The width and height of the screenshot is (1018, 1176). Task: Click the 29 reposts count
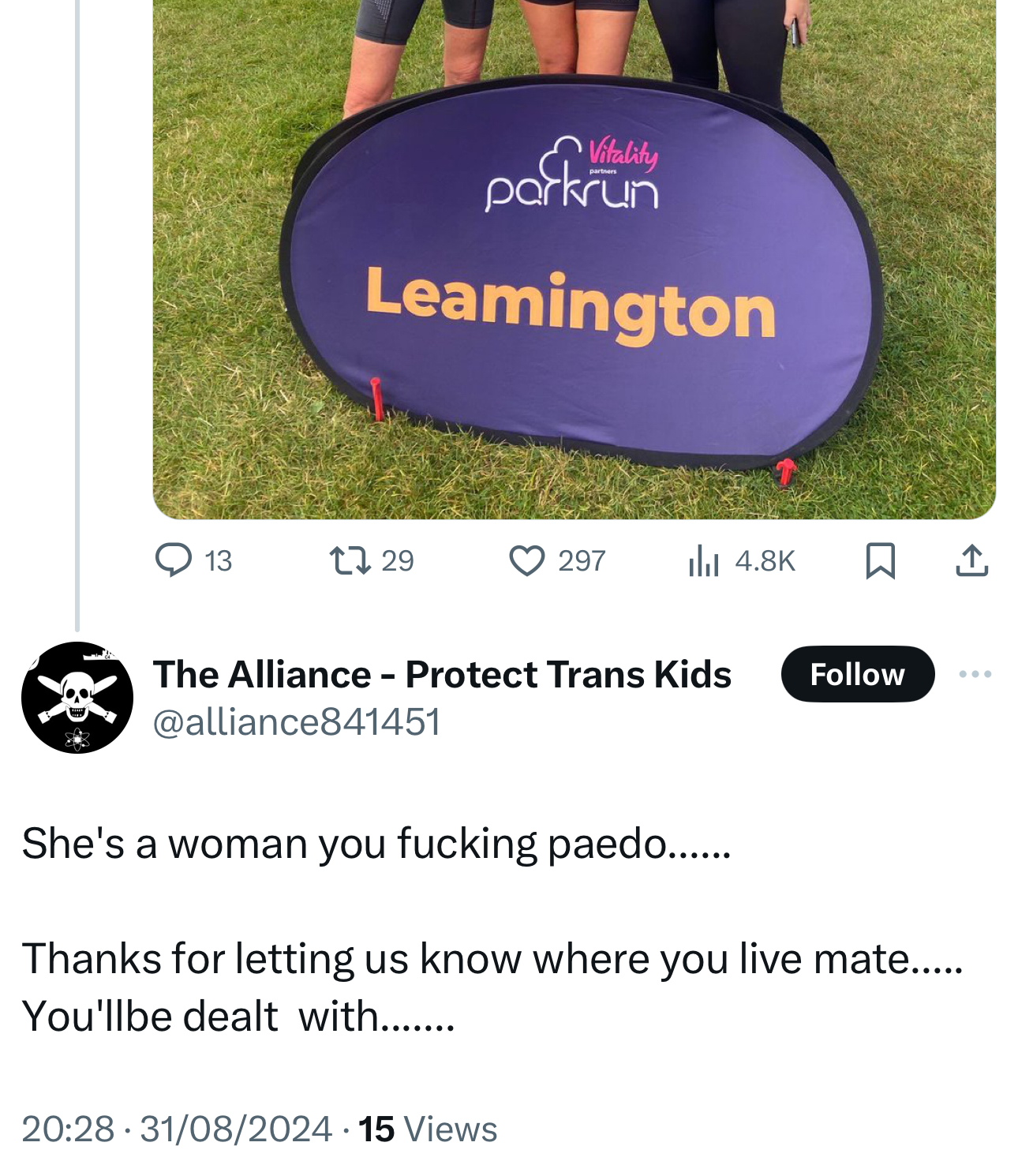pos(397,560)
